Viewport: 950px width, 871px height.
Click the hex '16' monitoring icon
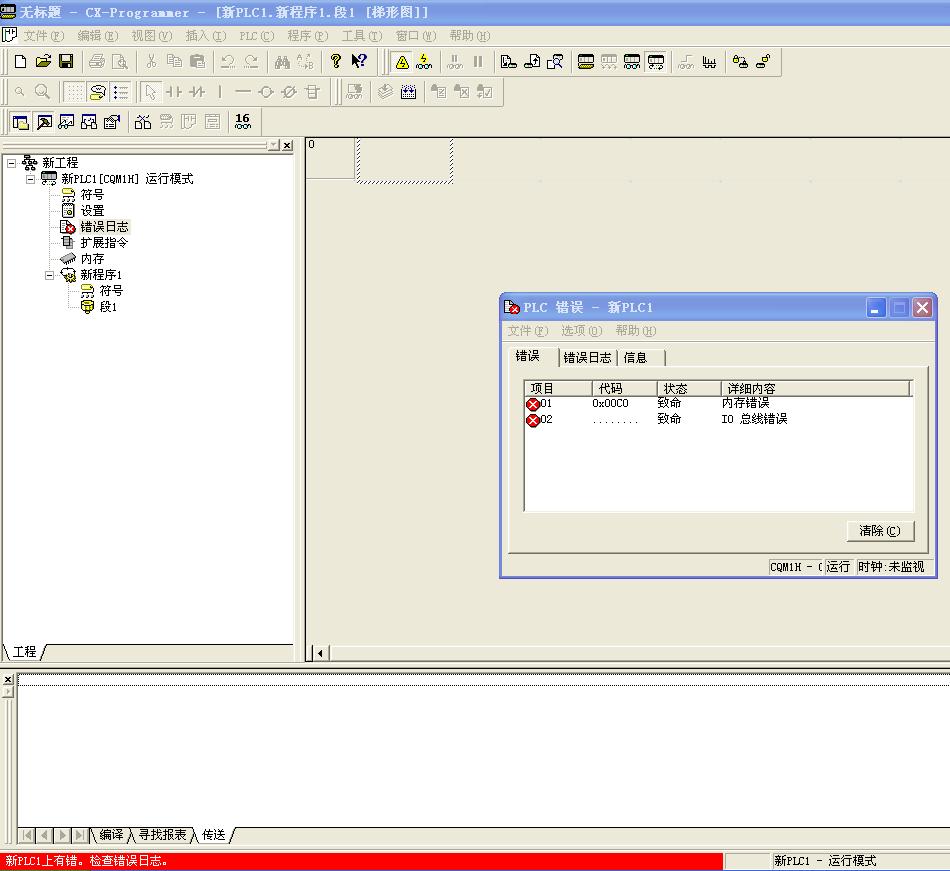point(242,122)
